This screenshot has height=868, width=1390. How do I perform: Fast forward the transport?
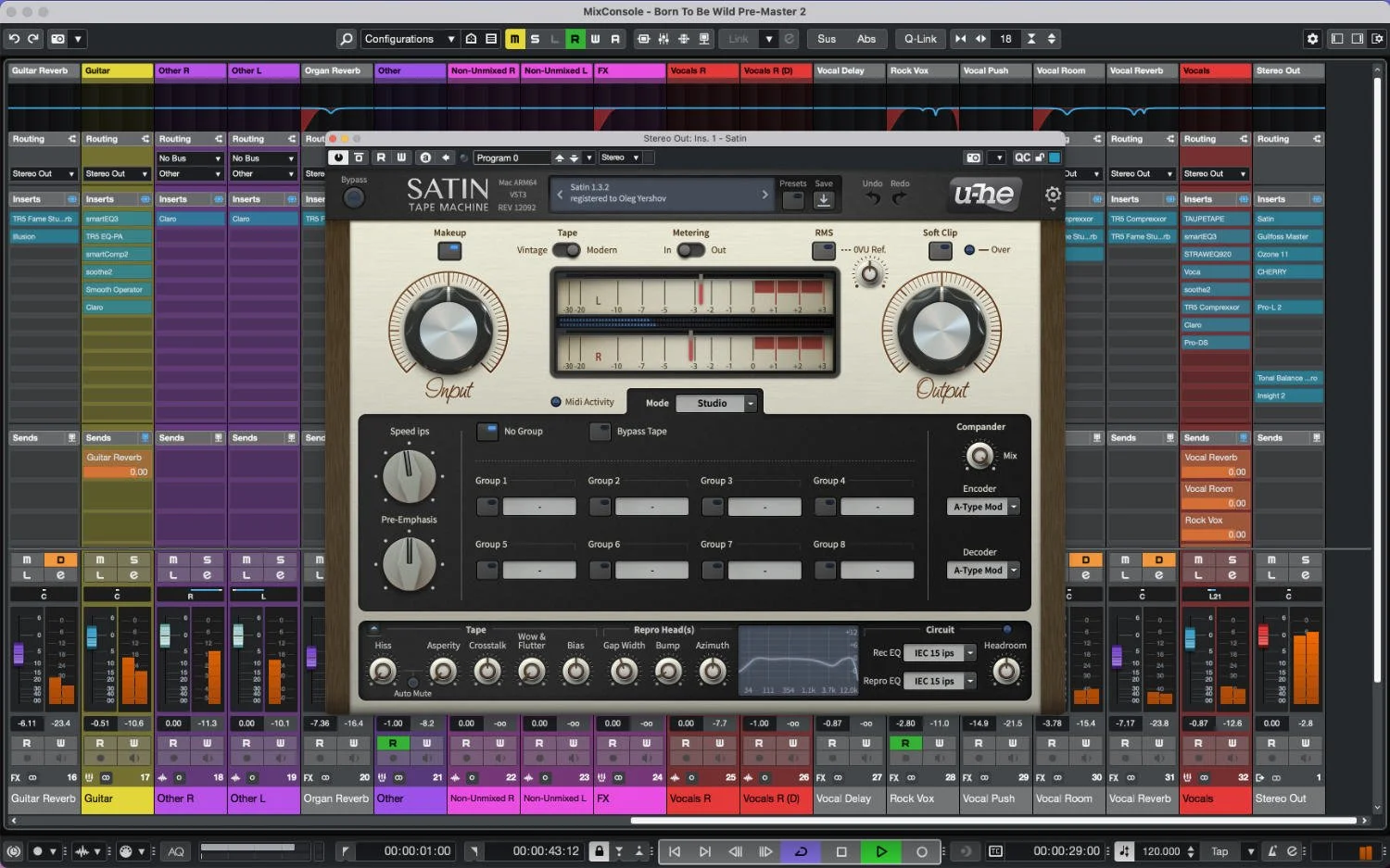tap(765, 851)
